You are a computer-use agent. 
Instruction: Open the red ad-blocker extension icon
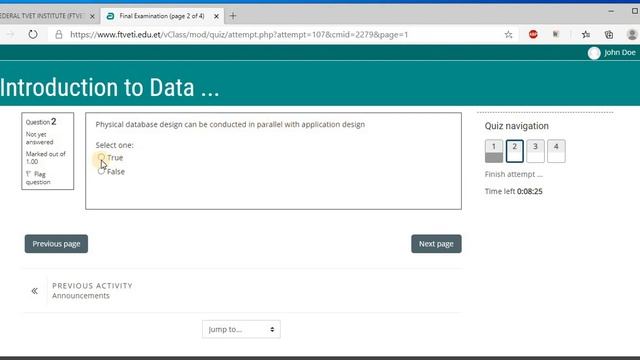[x=533, y=35]
